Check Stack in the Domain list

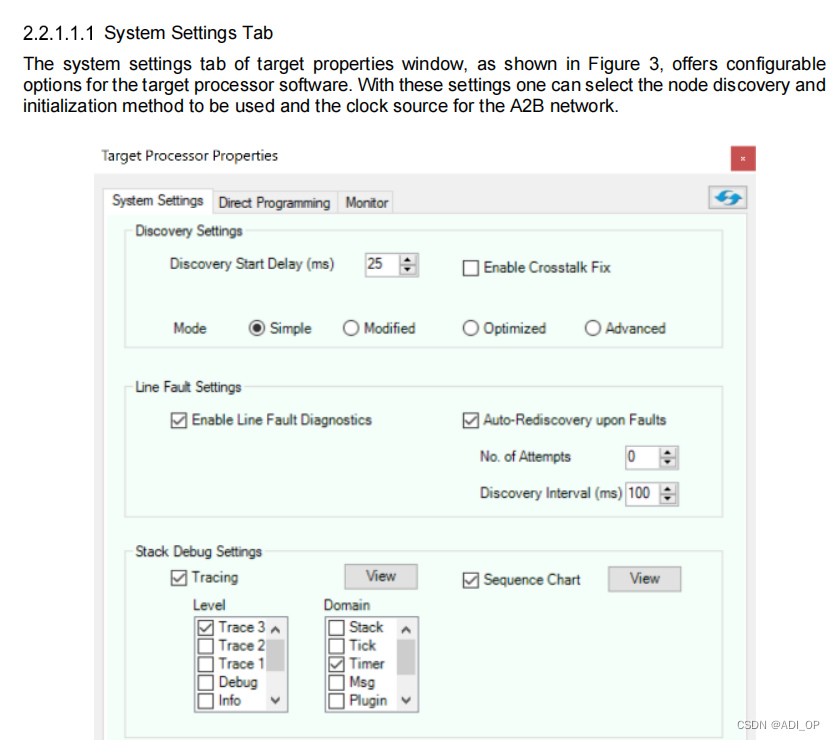point(336,628)
